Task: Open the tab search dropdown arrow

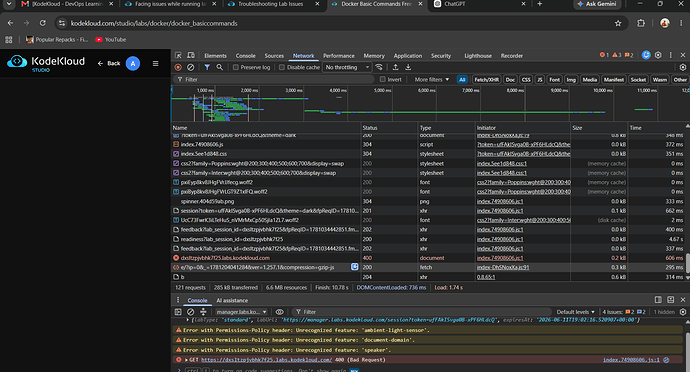Action: pyautogui.click(x=9, y=4)
